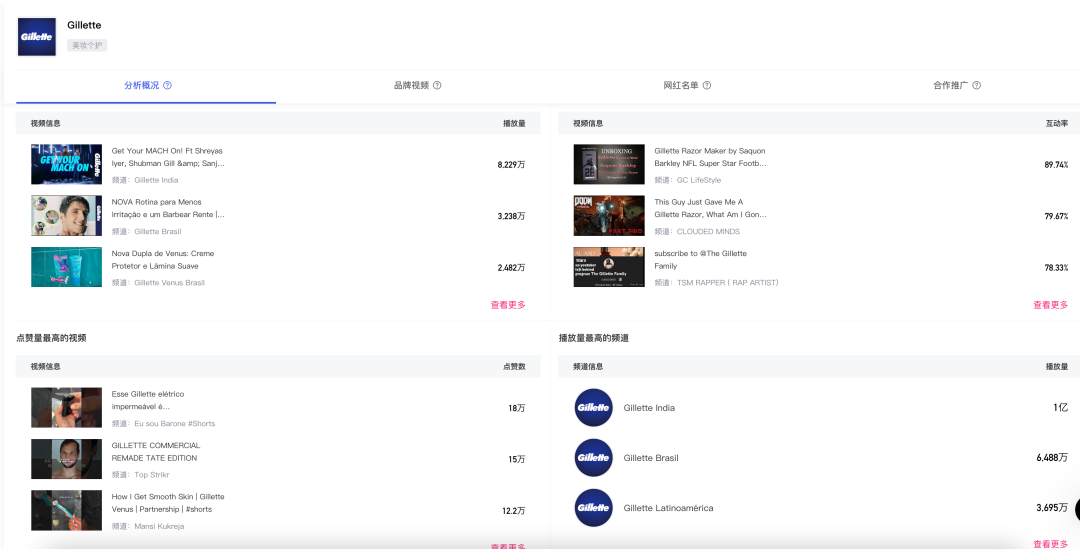Image resolution: width=1080 pixels, height=549 pixels.
Task: Open NOVA Rotina para Menos video thumbnail
Action: (66, 216)
